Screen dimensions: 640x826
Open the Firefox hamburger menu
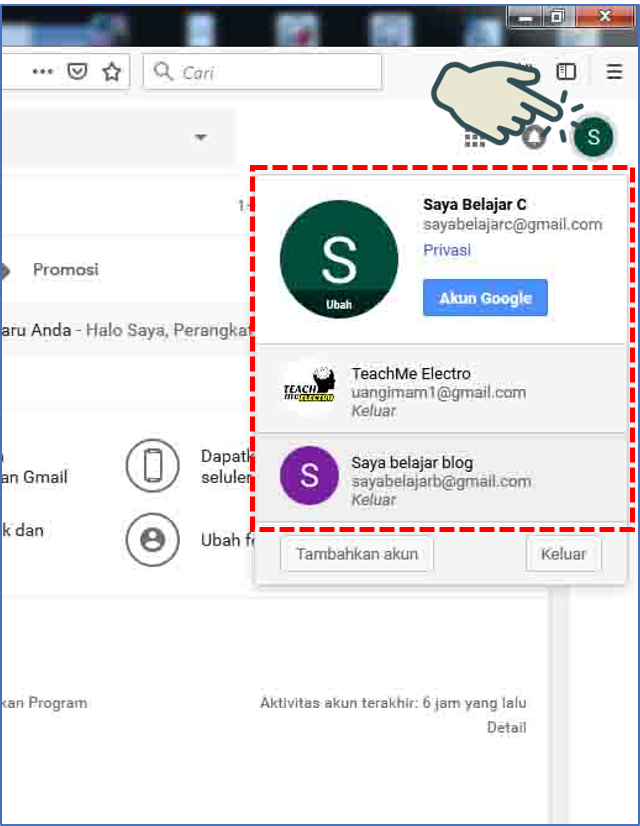(x=614, y=71)
